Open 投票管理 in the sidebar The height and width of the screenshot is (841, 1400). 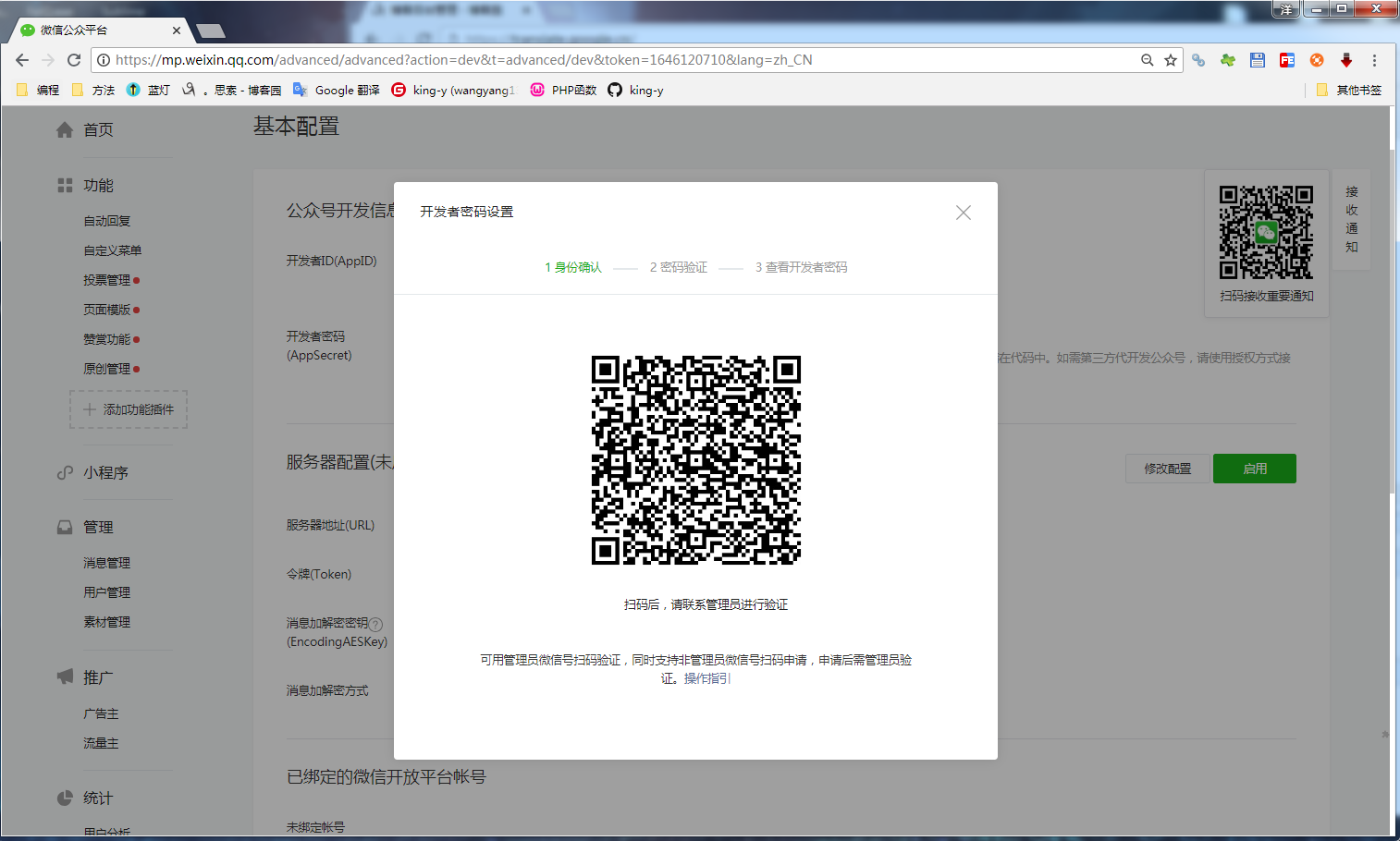pos(107,280)
